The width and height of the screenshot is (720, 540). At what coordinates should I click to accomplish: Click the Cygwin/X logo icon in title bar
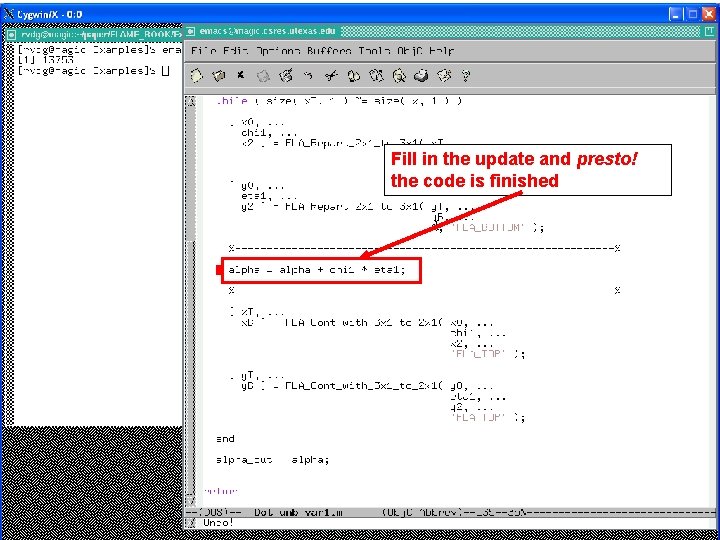click(9, 14)
